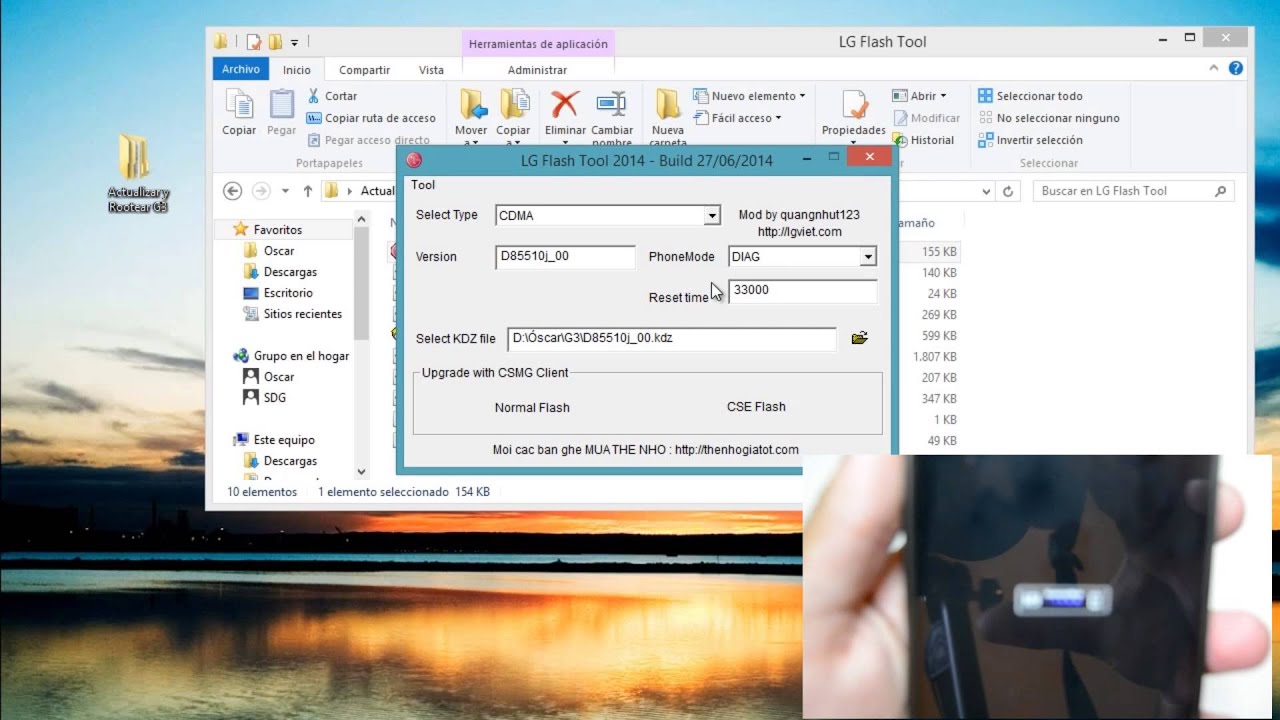Open the Actualizar y Rootear G3 desktop folder
This screenshot has width=1280, height=720.
(138, 174)
